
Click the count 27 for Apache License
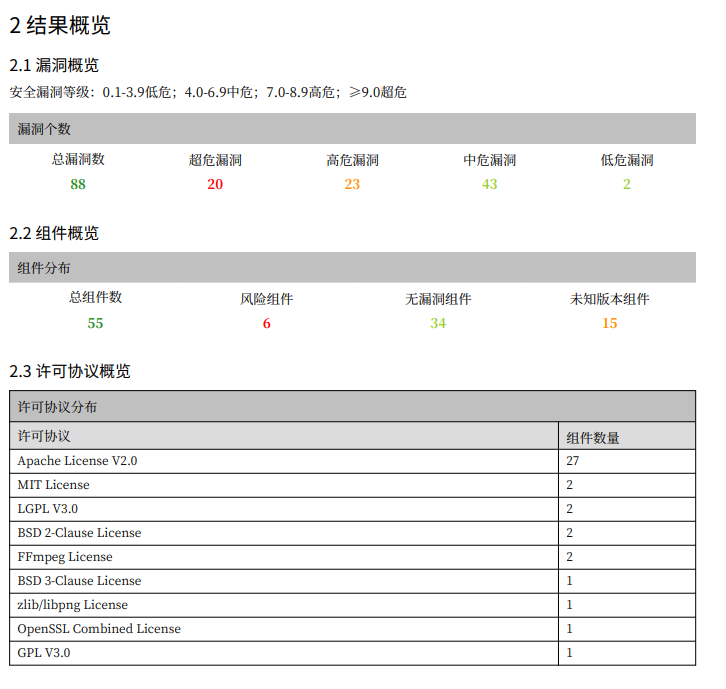[573, 461]
